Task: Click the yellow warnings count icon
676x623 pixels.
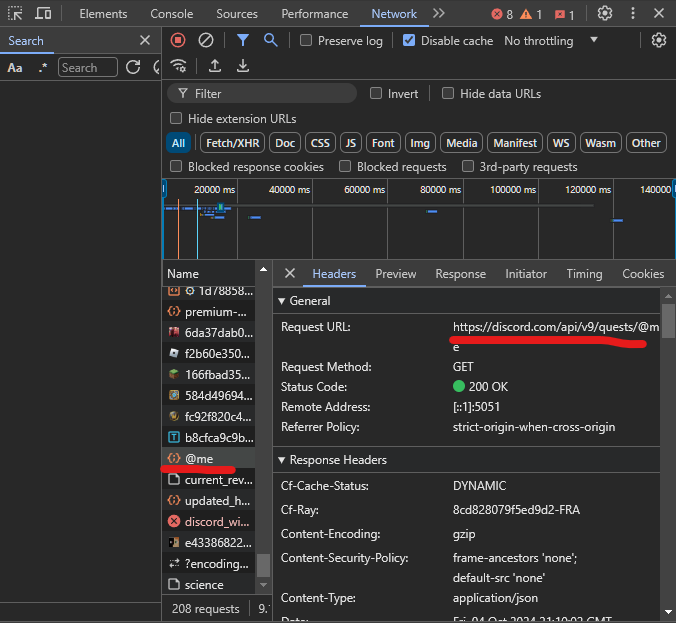Action: tap(526, 15)
